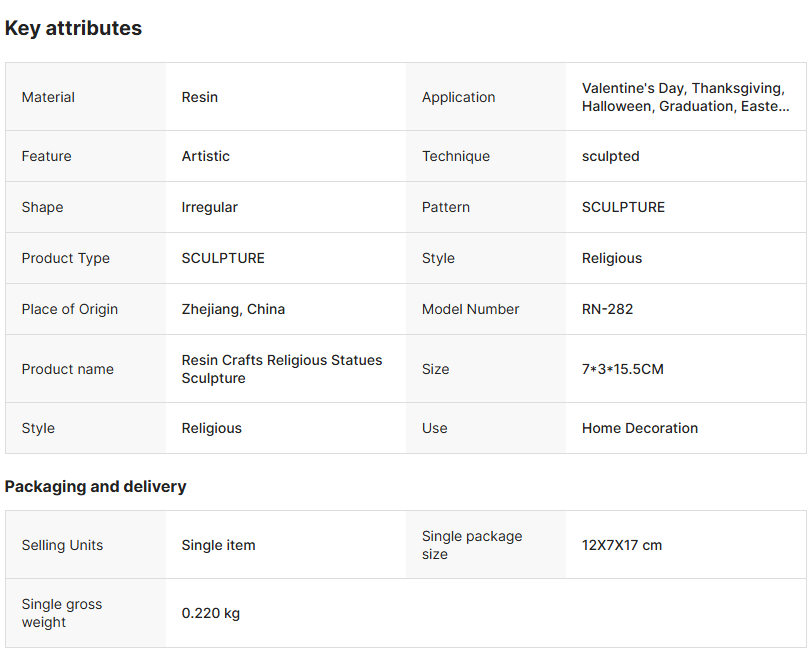812x653 pixels.
Task: Select the "Home Decoration" use value
Action: pyautogui.click(x=640, y=428)
